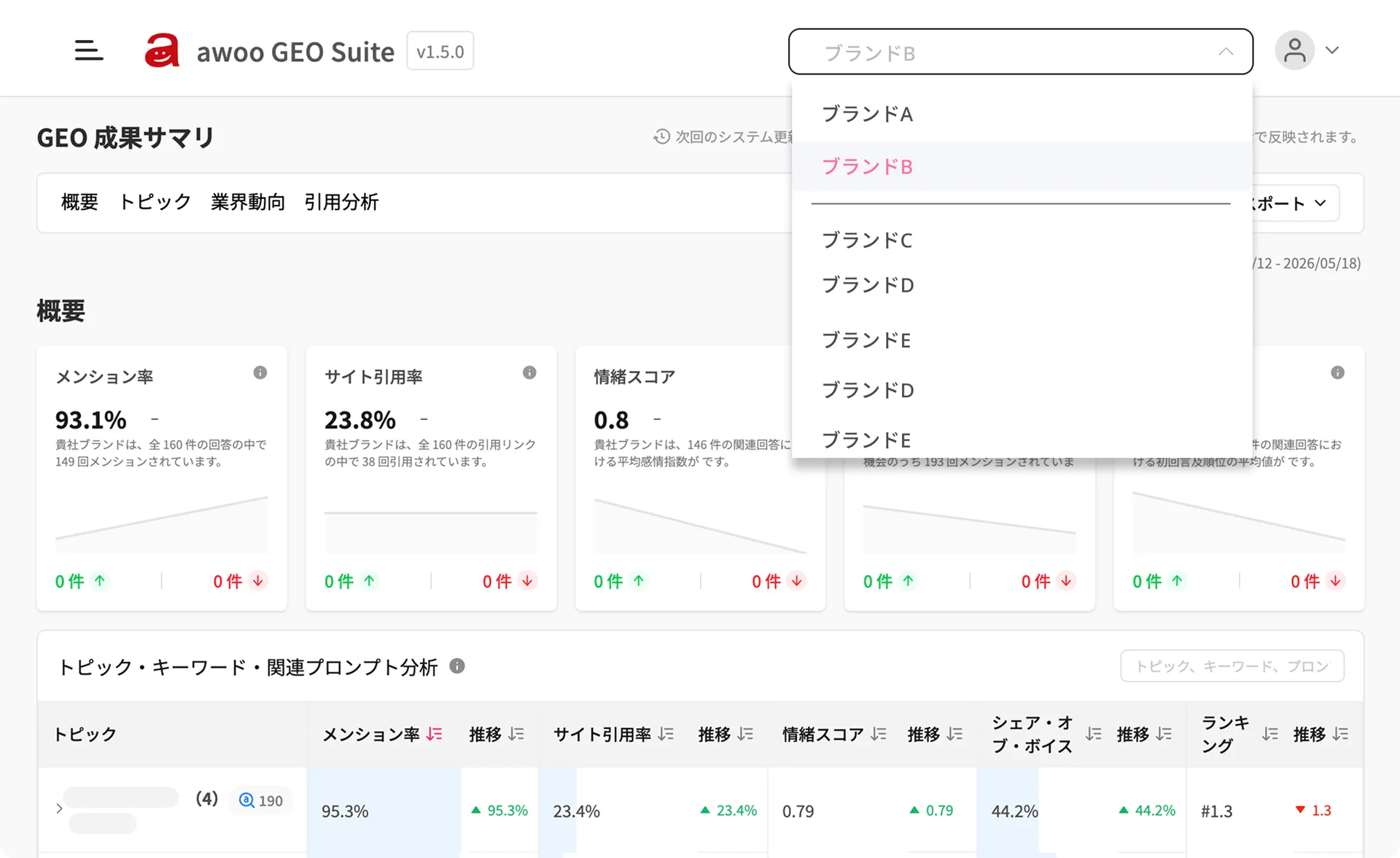Click the 93.1% mention rate value
The height and width of the screenshot is (858, 1400).
pyautogui.click(x=91, y=420)
